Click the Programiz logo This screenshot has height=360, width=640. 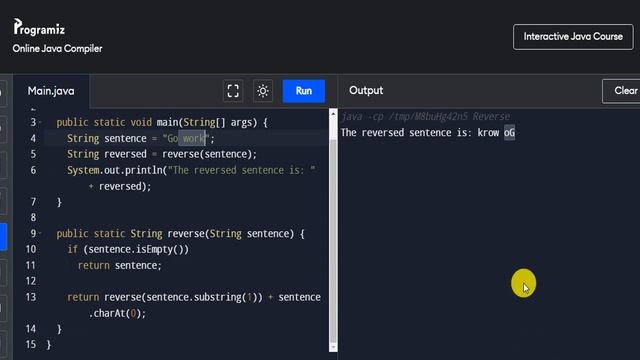(39, 28)
